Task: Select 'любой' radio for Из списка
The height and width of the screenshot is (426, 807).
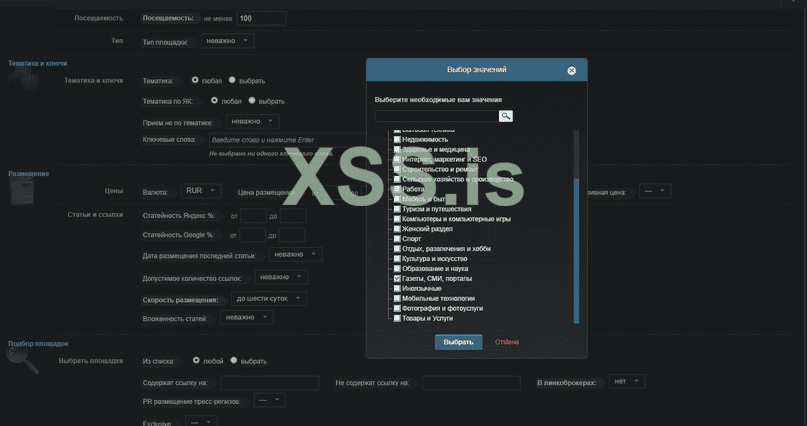Action: tap(196, 360)
